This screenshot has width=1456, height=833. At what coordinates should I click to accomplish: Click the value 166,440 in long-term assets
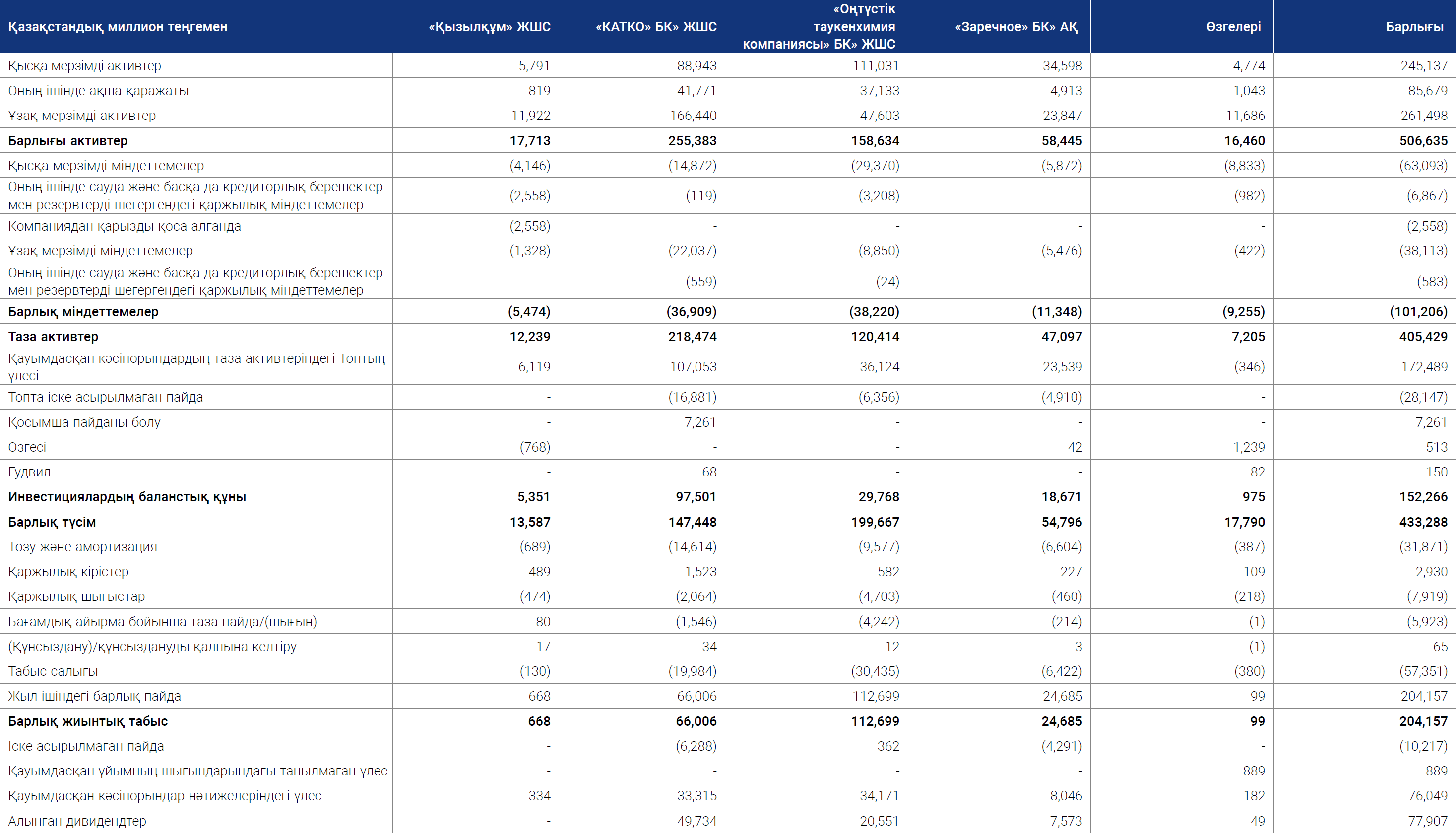[693, 116]
